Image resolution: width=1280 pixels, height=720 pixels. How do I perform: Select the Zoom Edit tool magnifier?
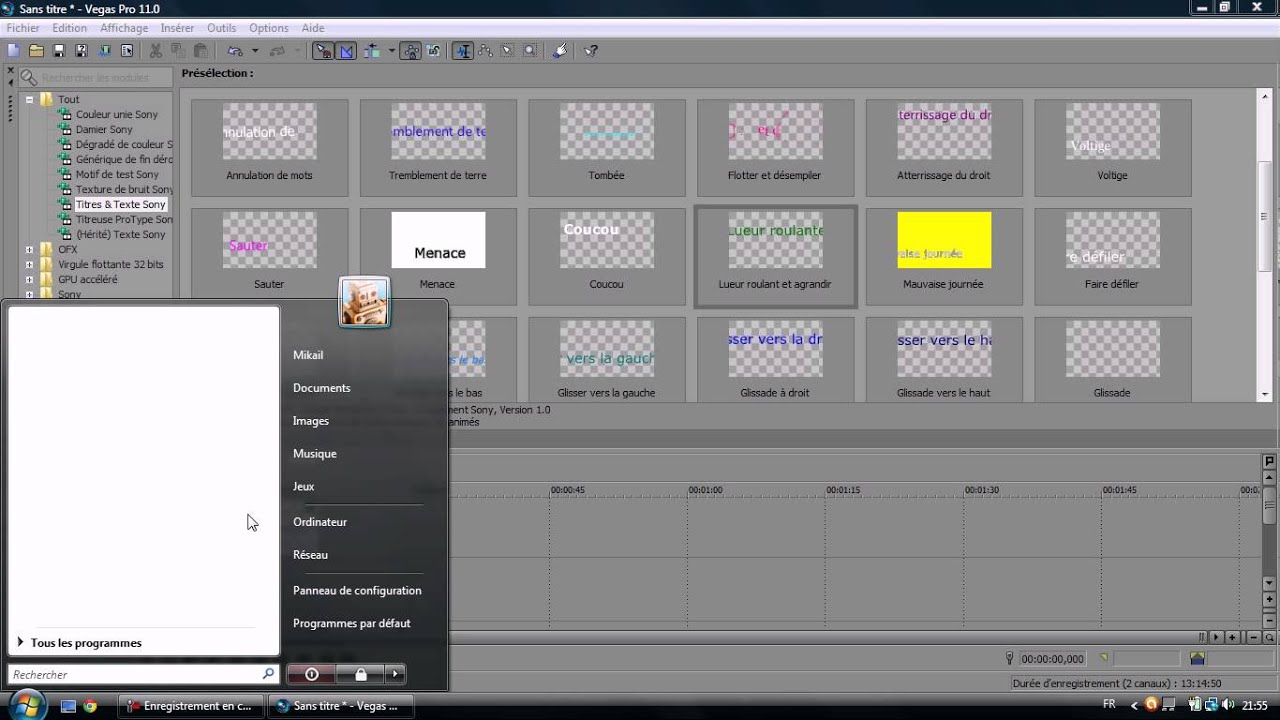pos(530,51)
